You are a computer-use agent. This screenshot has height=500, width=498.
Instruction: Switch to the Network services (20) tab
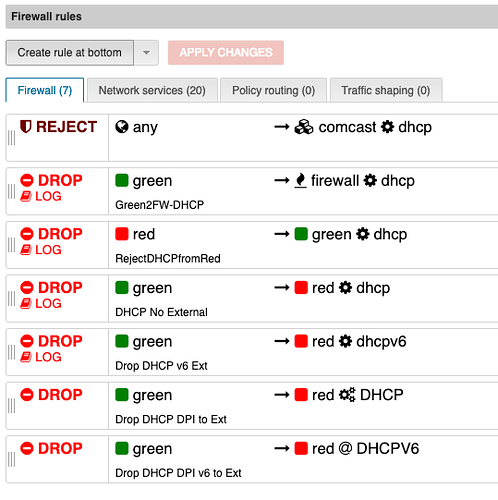click(x=152, y=90)
